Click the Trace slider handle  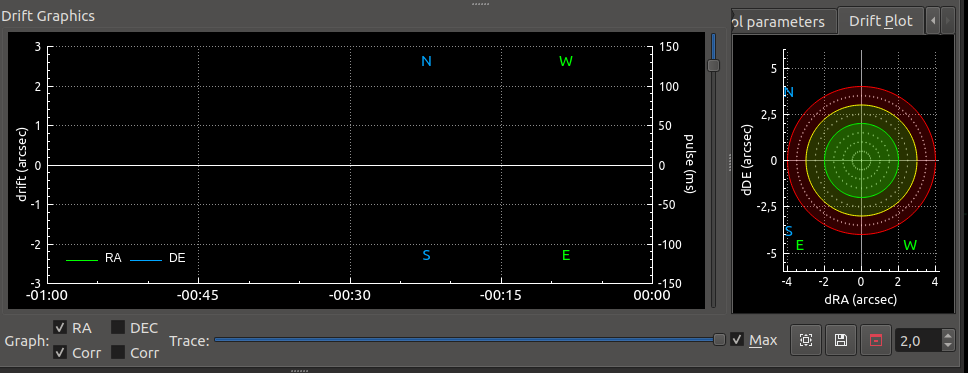tap(719, 339)
